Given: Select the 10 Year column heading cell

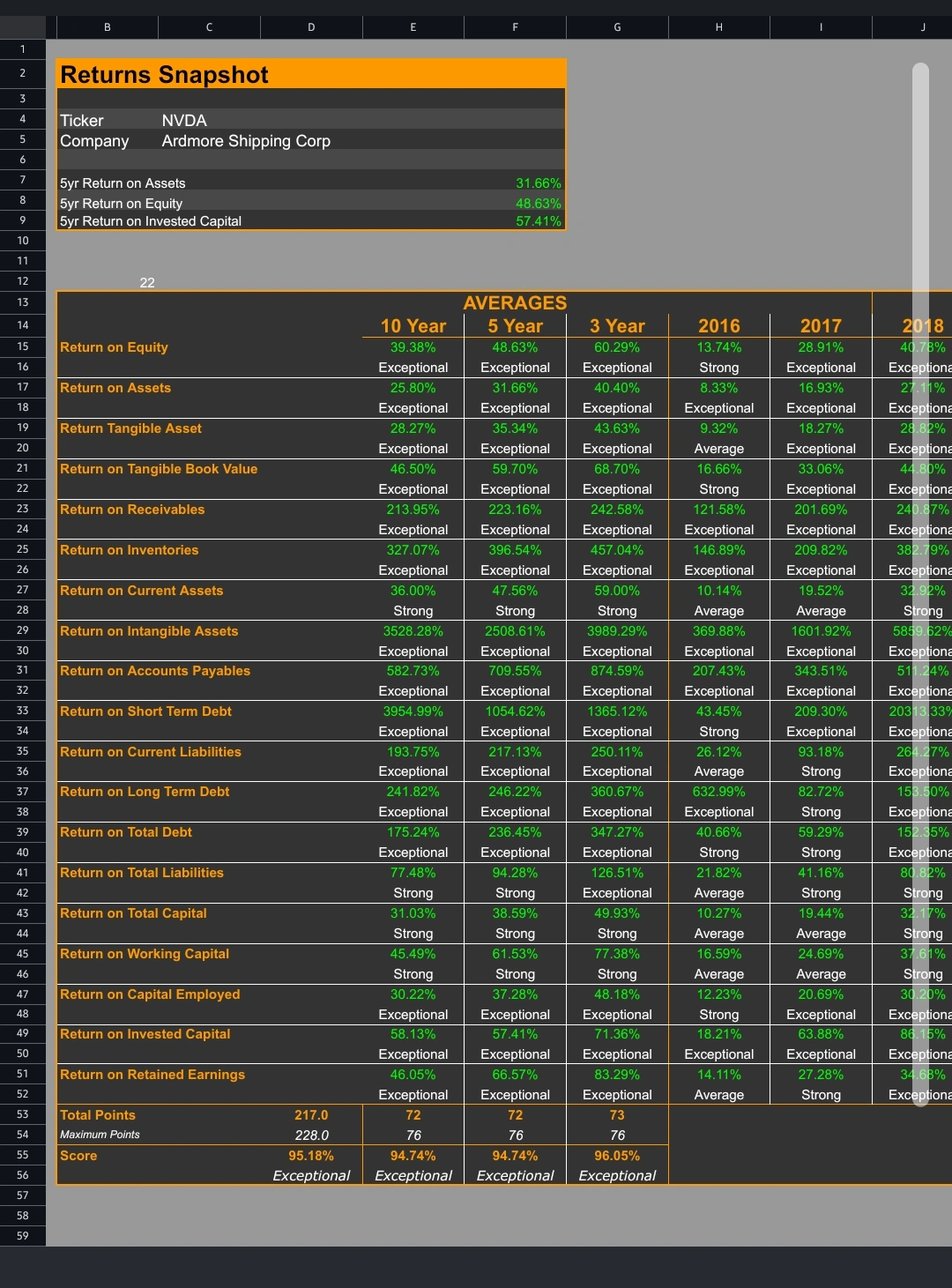Looking at the screenshot, I should pos(413,326).
